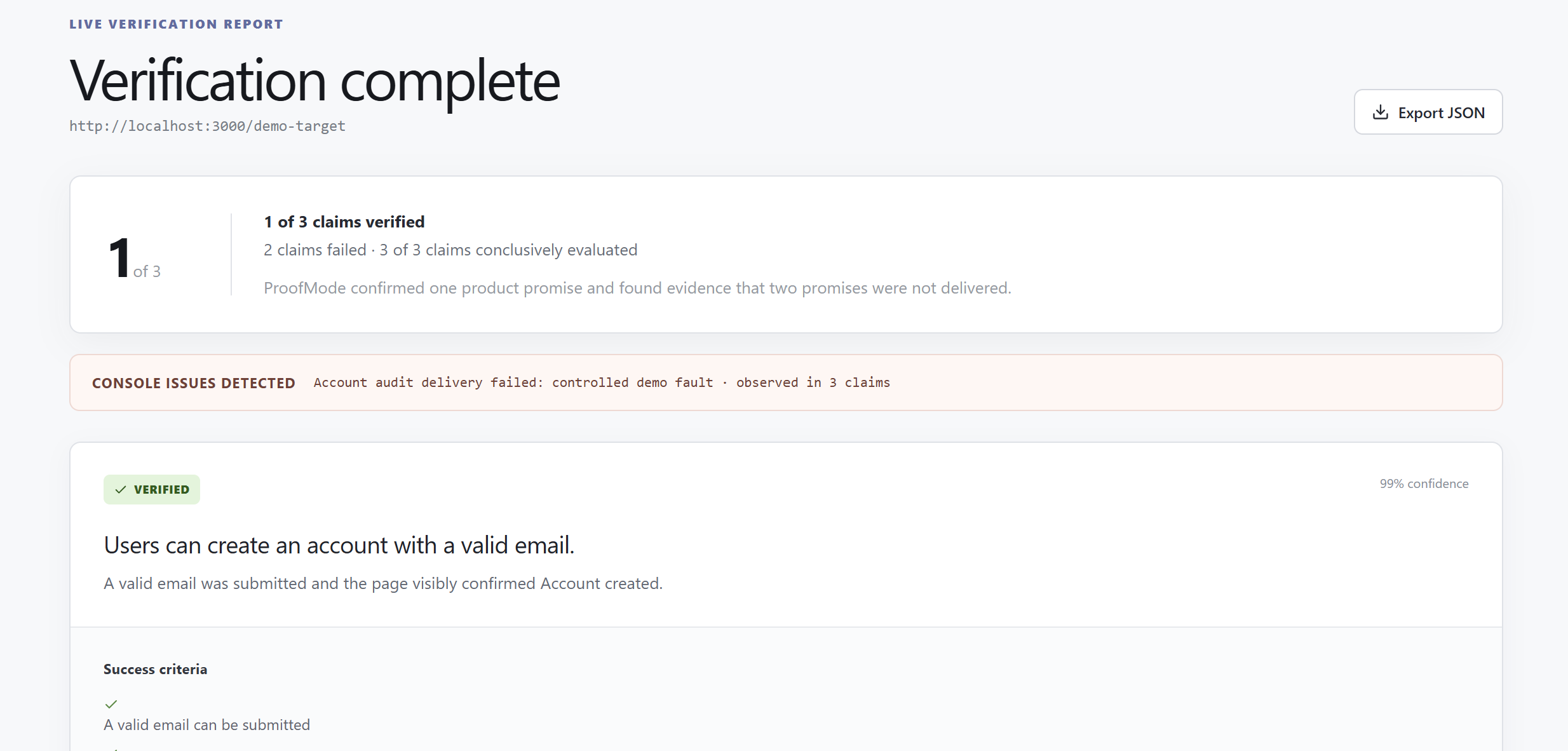Click 'A valid email can be submitted' criterion

tap(206, 725)
